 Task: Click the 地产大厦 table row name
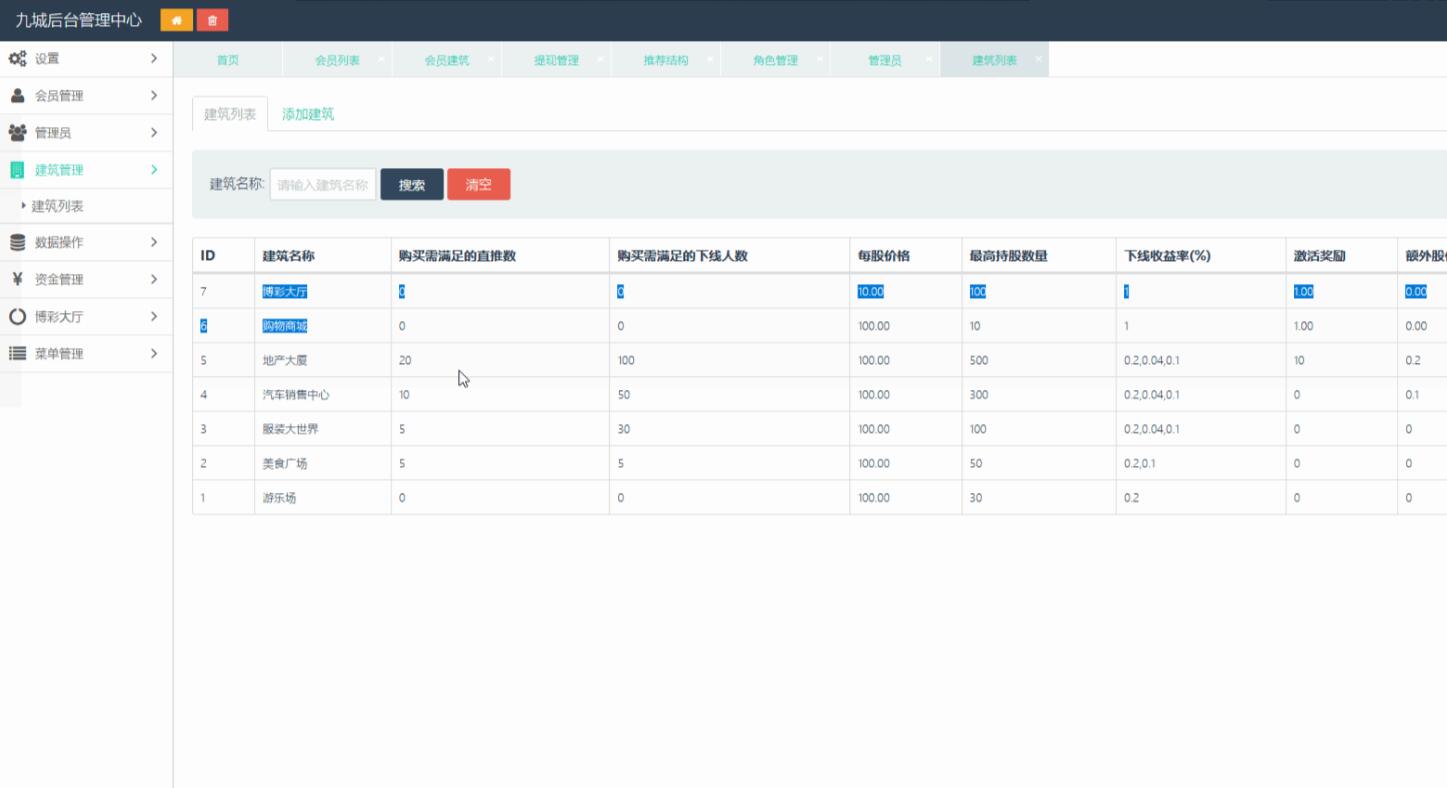[285, 360]
